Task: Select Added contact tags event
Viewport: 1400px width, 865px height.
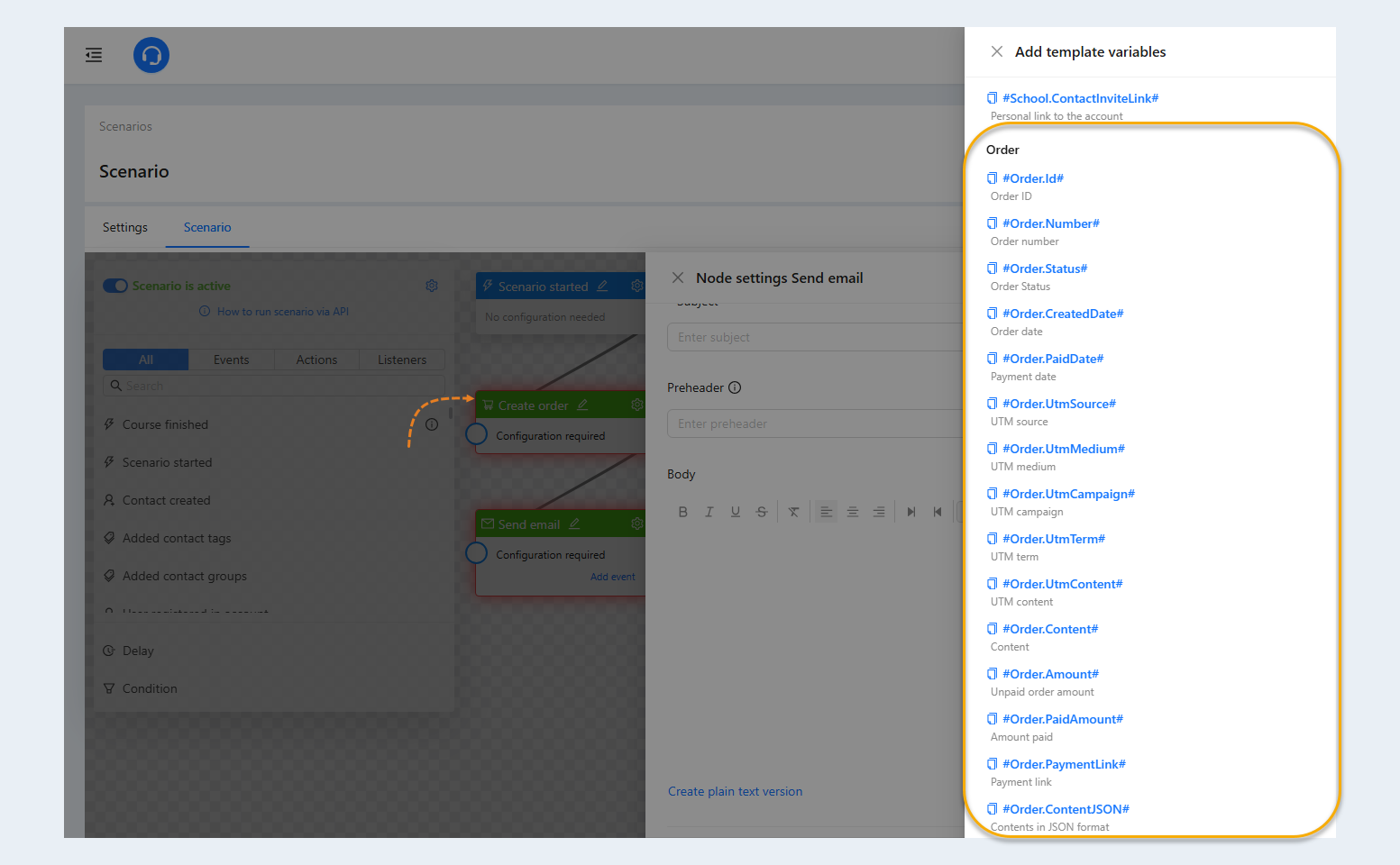Action: point(177,538)
